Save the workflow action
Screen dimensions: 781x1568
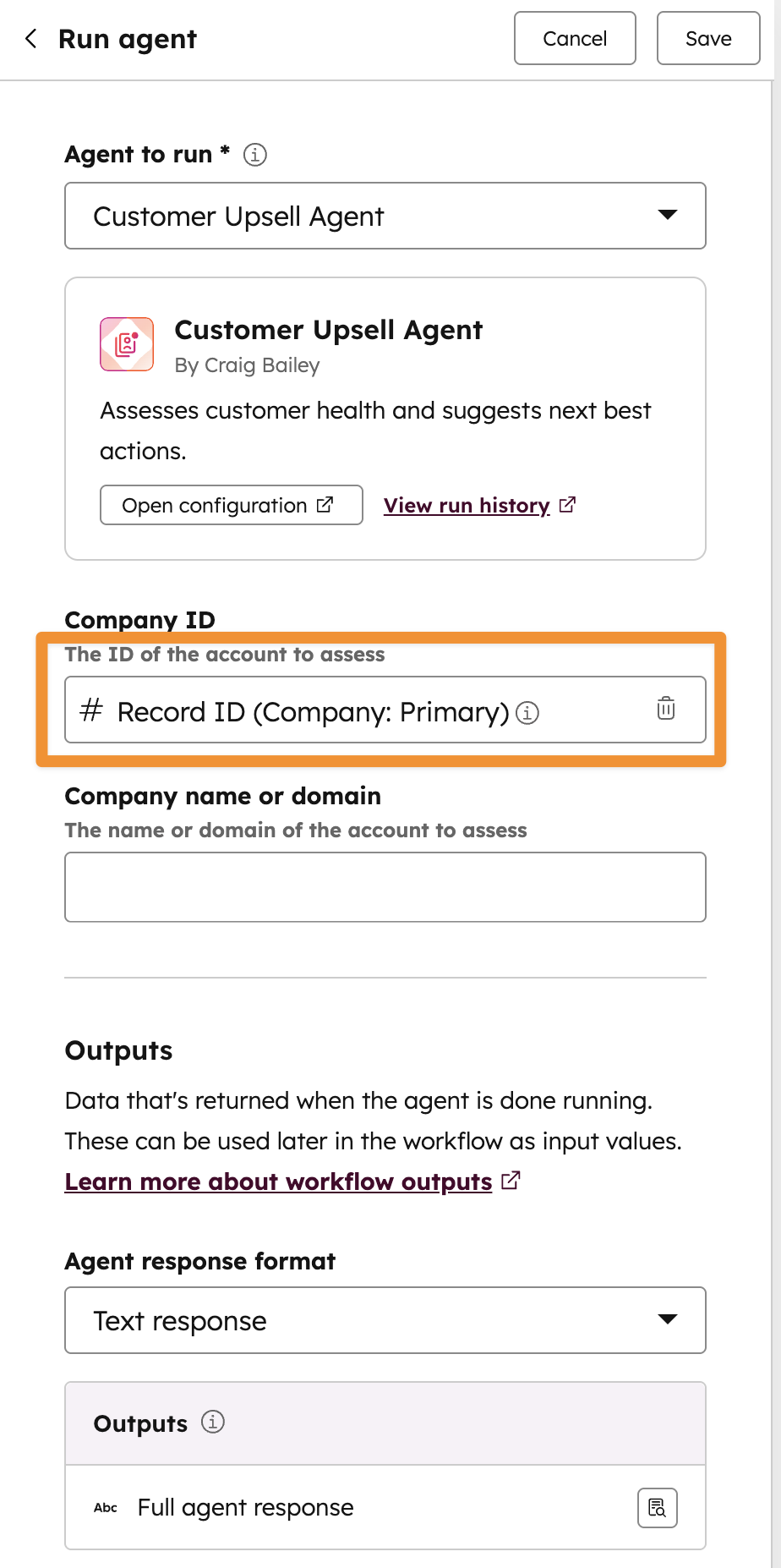pyautogui.click(x=708, y=38)
